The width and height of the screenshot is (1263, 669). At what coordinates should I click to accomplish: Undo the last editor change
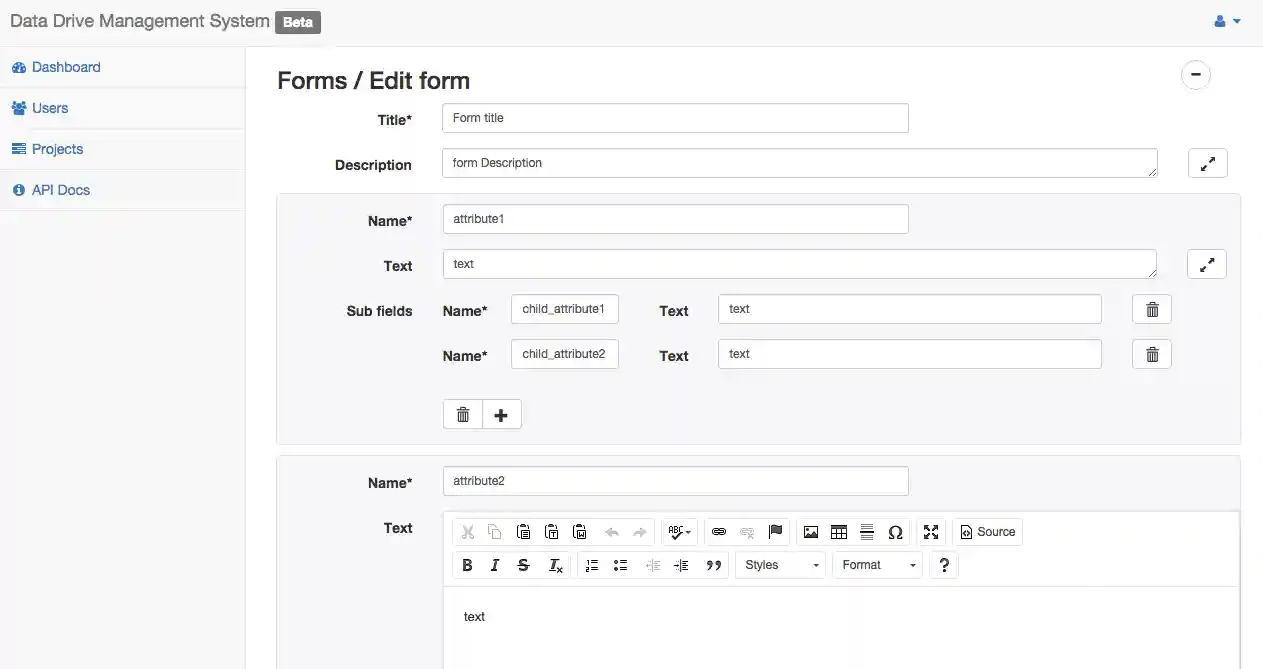611,531
